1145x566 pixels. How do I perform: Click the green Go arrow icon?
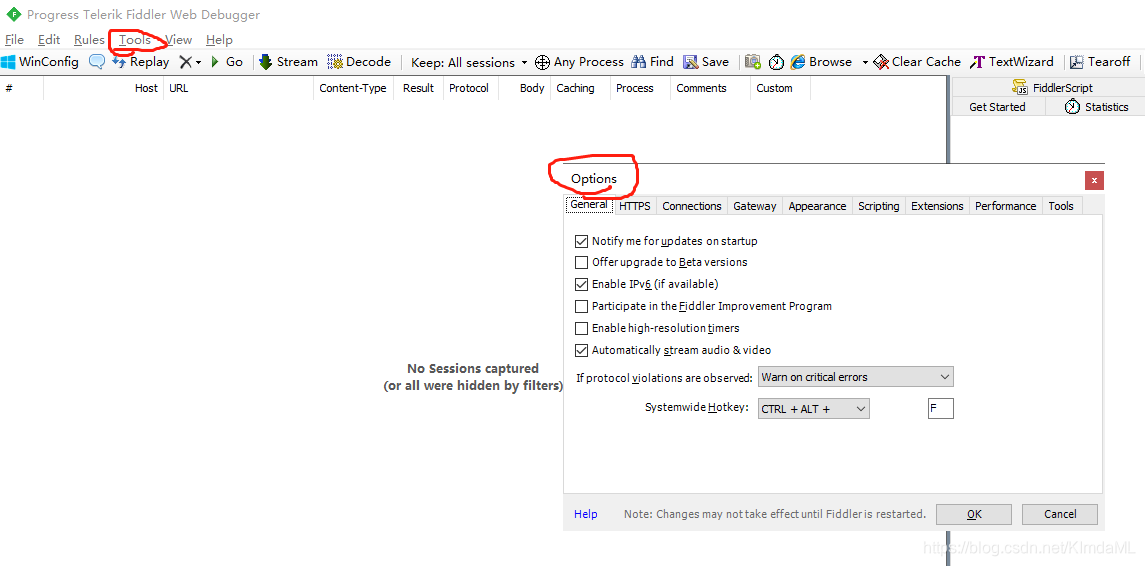coord(215,62)
